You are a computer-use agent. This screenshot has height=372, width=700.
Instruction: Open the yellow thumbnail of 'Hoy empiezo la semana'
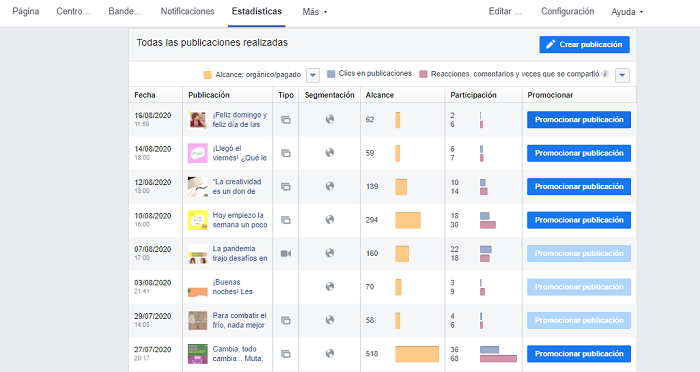[198, 220]
